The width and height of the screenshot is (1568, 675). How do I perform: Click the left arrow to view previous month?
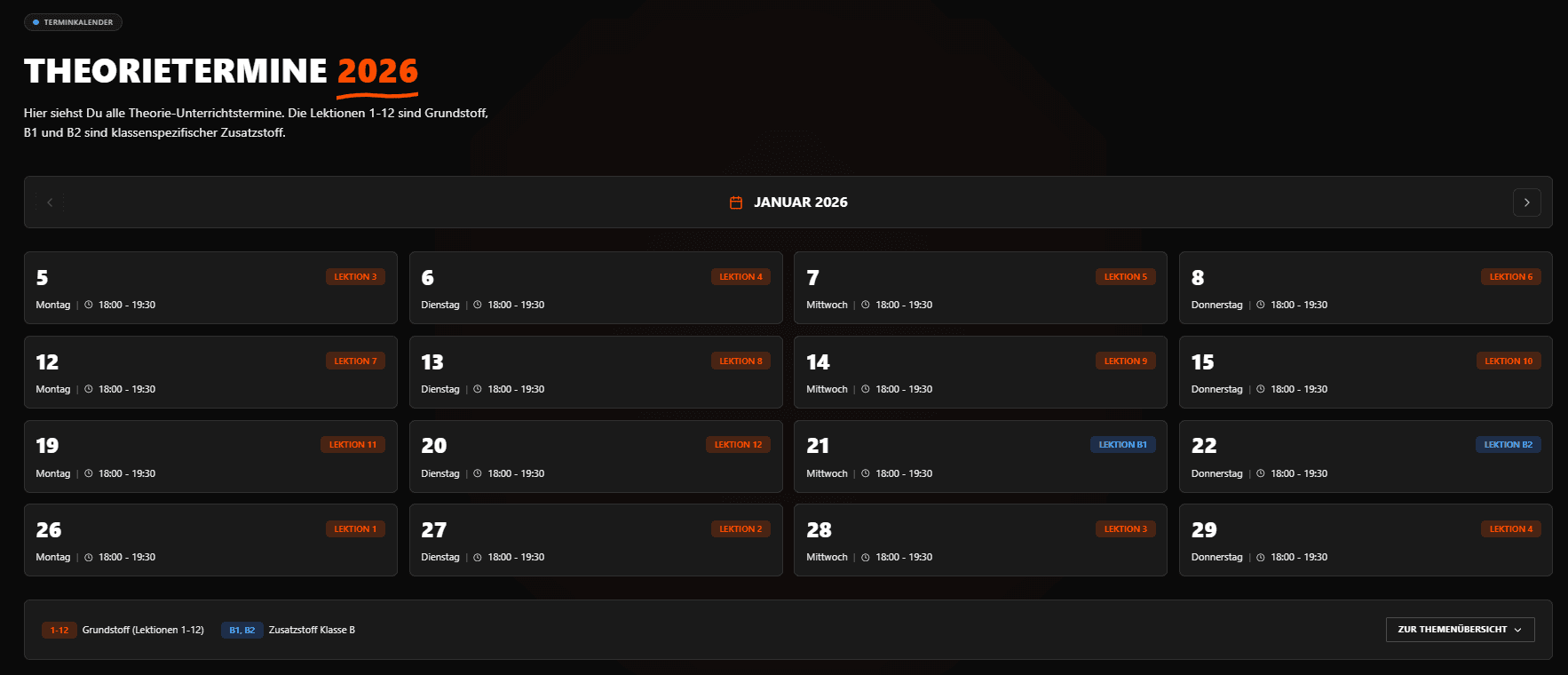point(49,202)
